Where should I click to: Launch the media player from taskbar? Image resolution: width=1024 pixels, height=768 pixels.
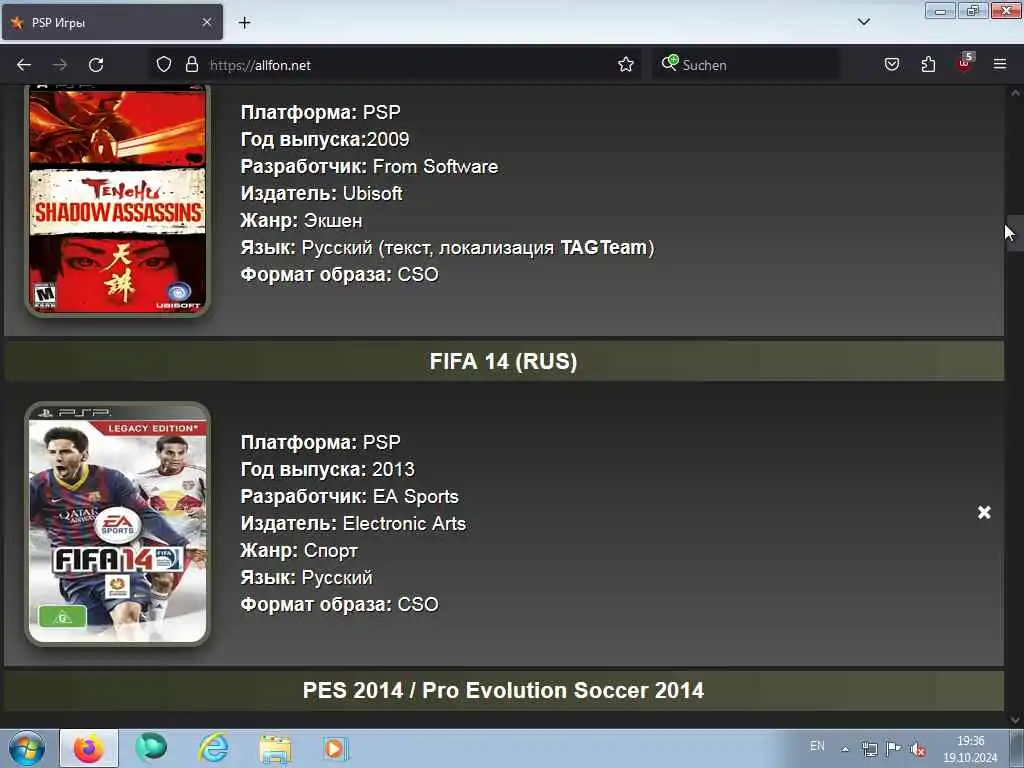tap(336, 748)
